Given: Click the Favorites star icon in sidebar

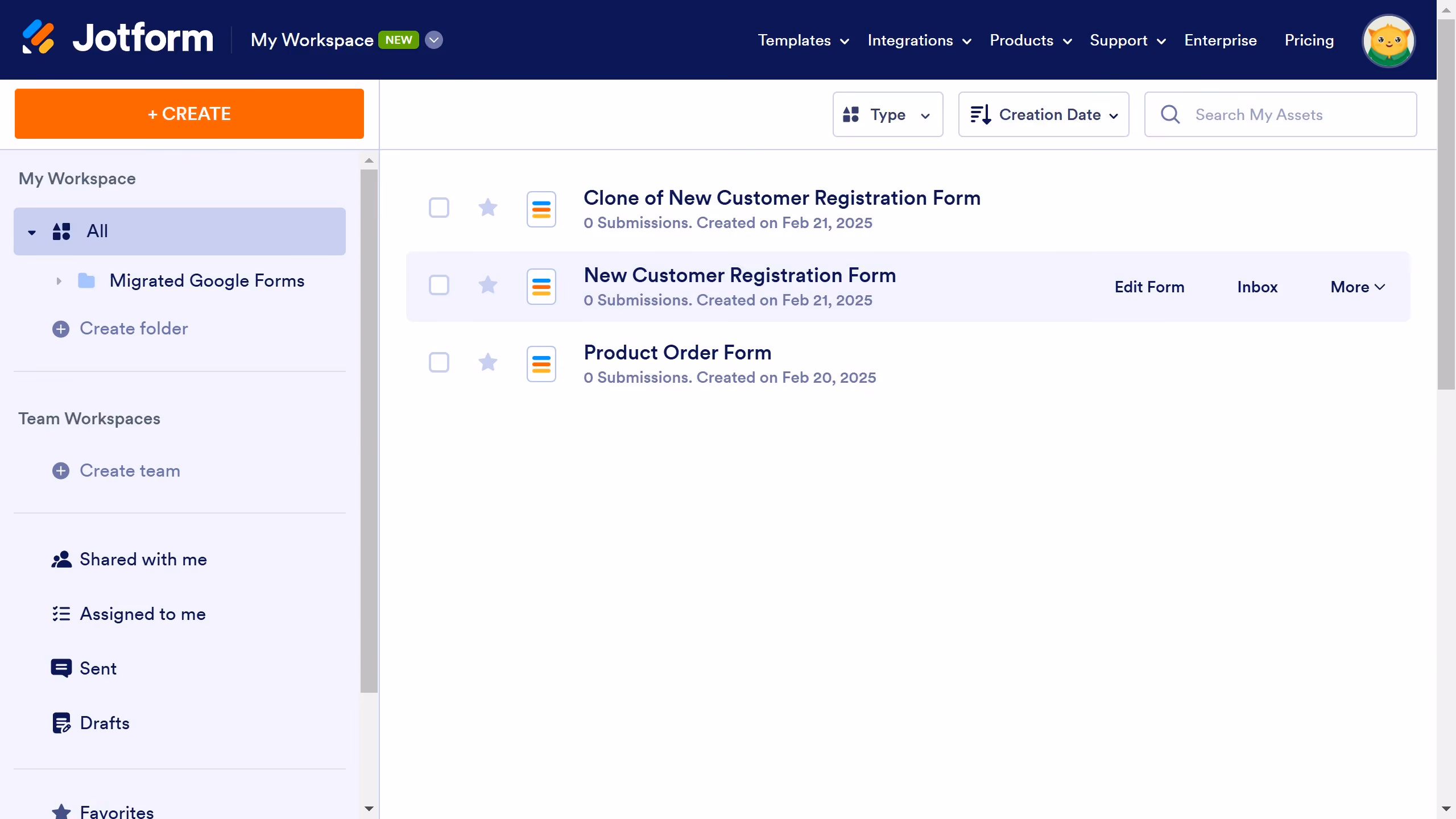Looking at the screenshot, I should point(61,812).
